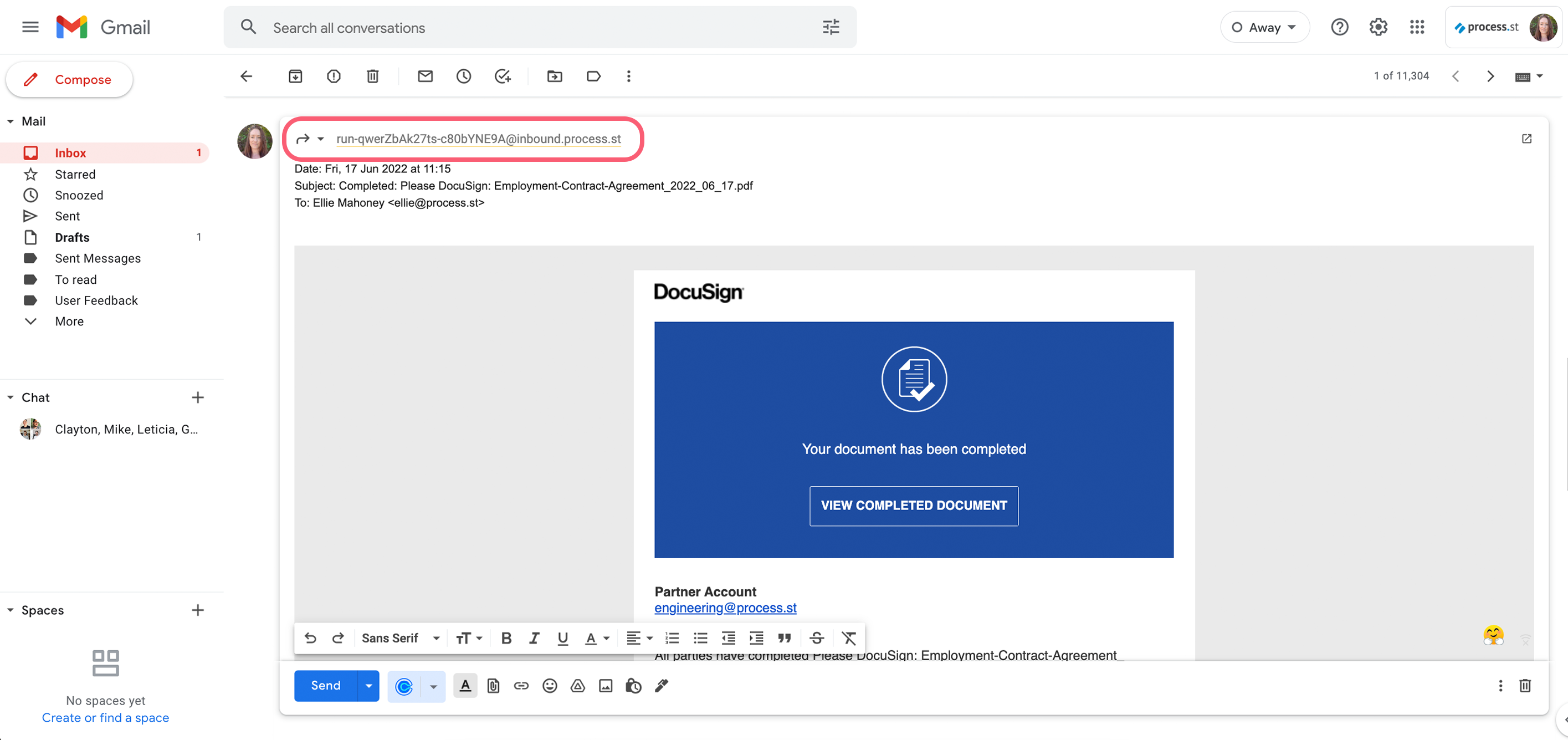Insert a photo into the reply
This screenshot has height=740, width=1568.
click(606, 686)
